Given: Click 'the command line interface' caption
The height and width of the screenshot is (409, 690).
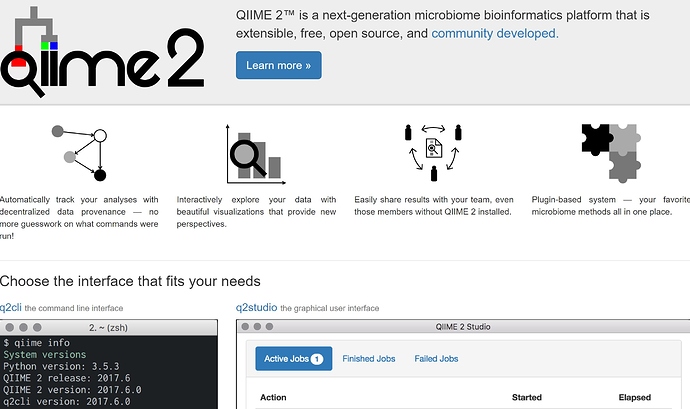Looking at the screenshot, I should [74, 308].
